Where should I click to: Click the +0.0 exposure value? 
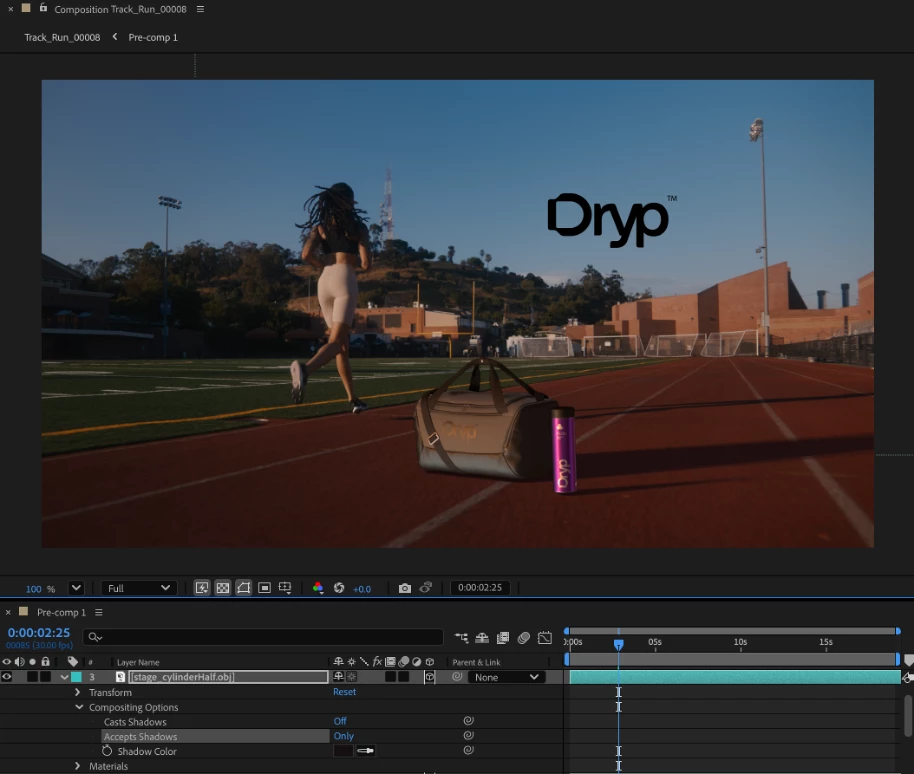362,589
